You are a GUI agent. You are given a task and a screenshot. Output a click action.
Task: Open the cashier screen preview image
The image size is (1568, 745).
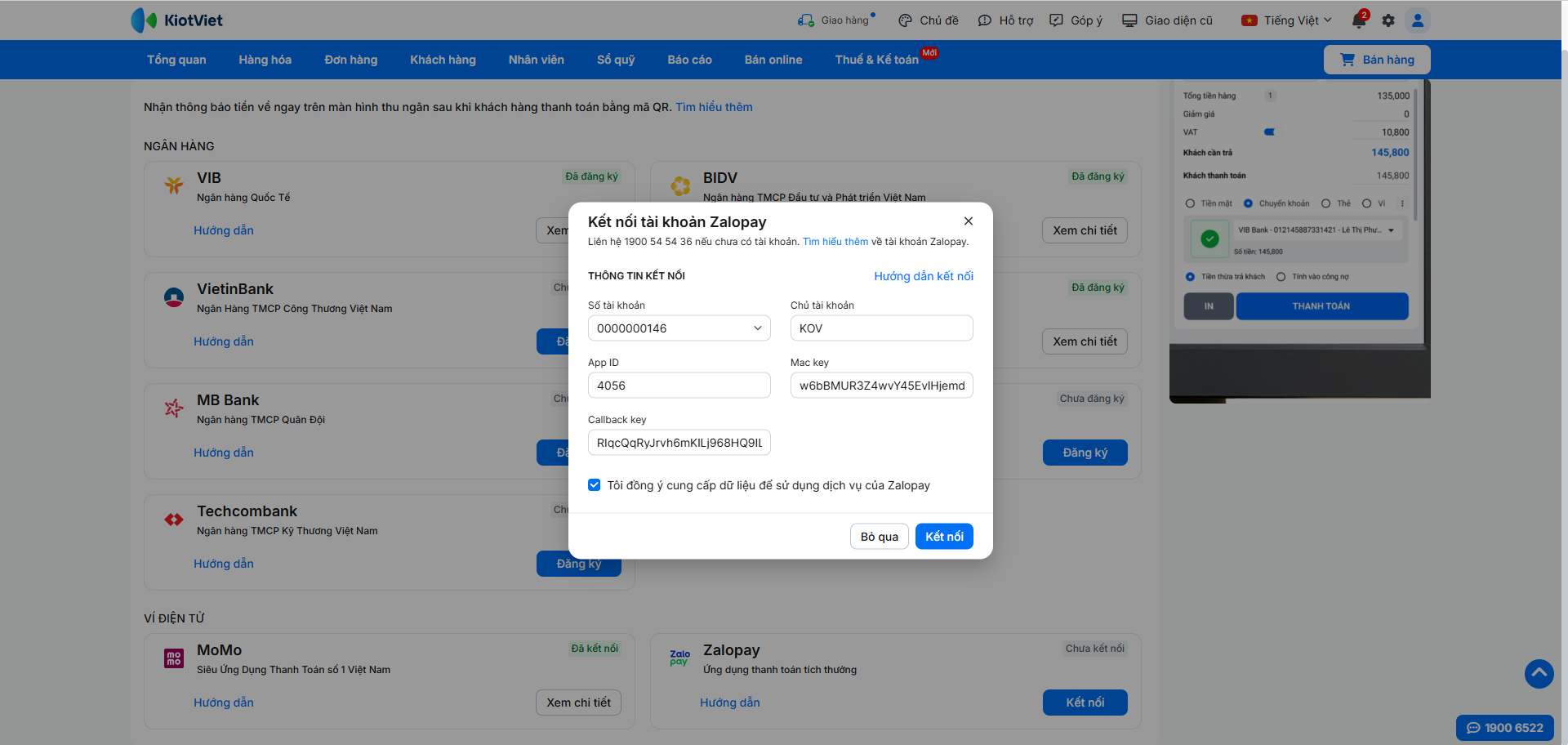pyautogui.click(x=1299, y=241)
